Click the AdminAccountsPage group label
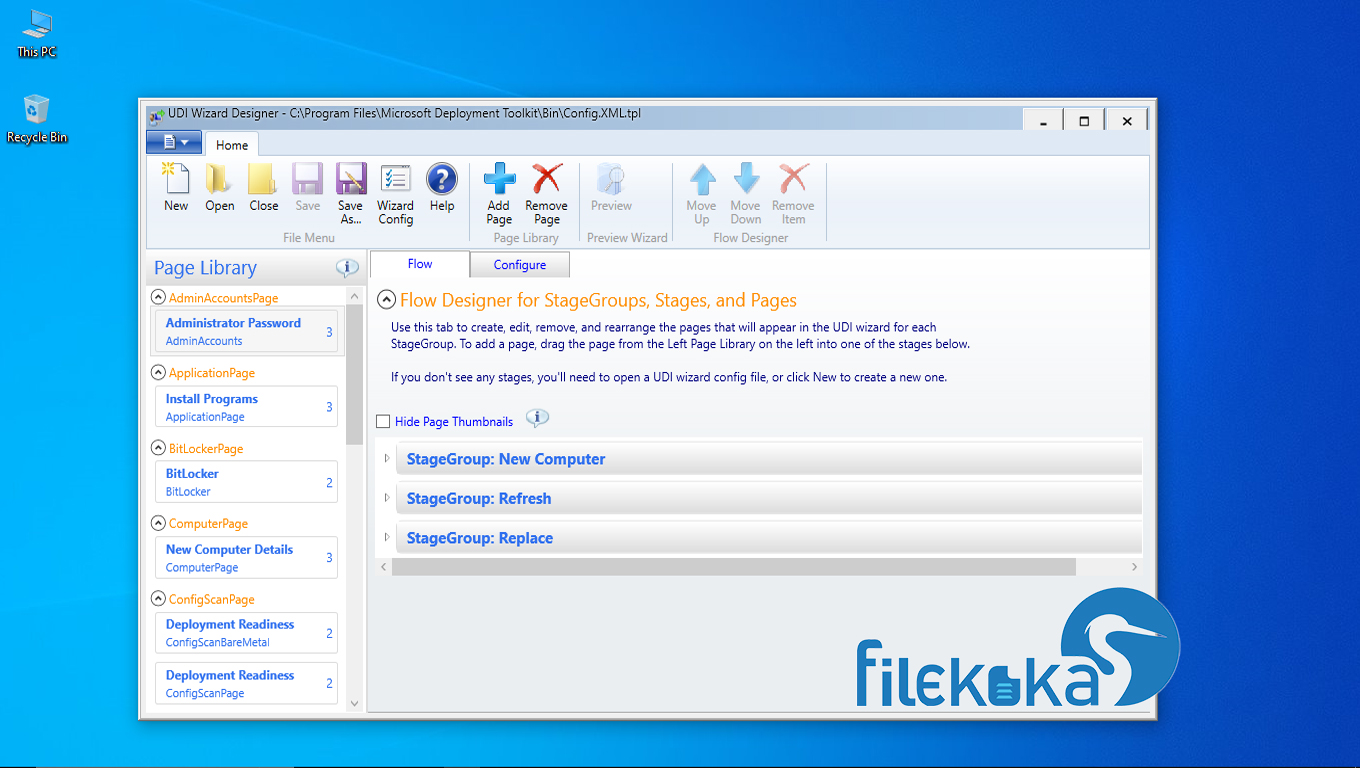 click(x=223, y=298)
